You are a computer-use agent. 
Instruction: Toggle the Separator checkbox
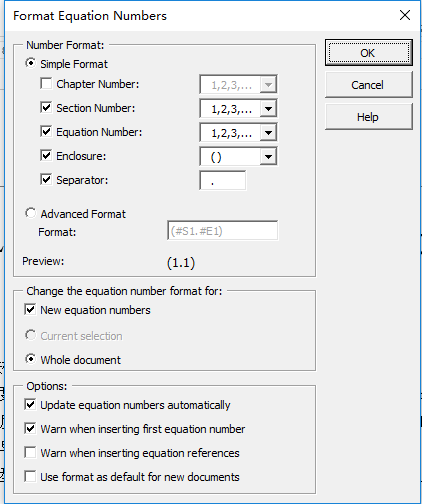tap(46, 179)
